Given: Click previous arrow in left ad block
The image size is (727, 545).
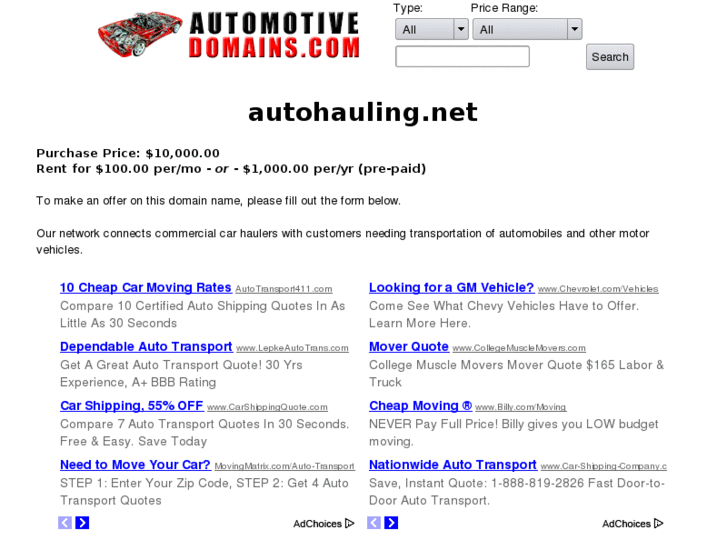Looking at the screenshot, I should pos(65,523).
